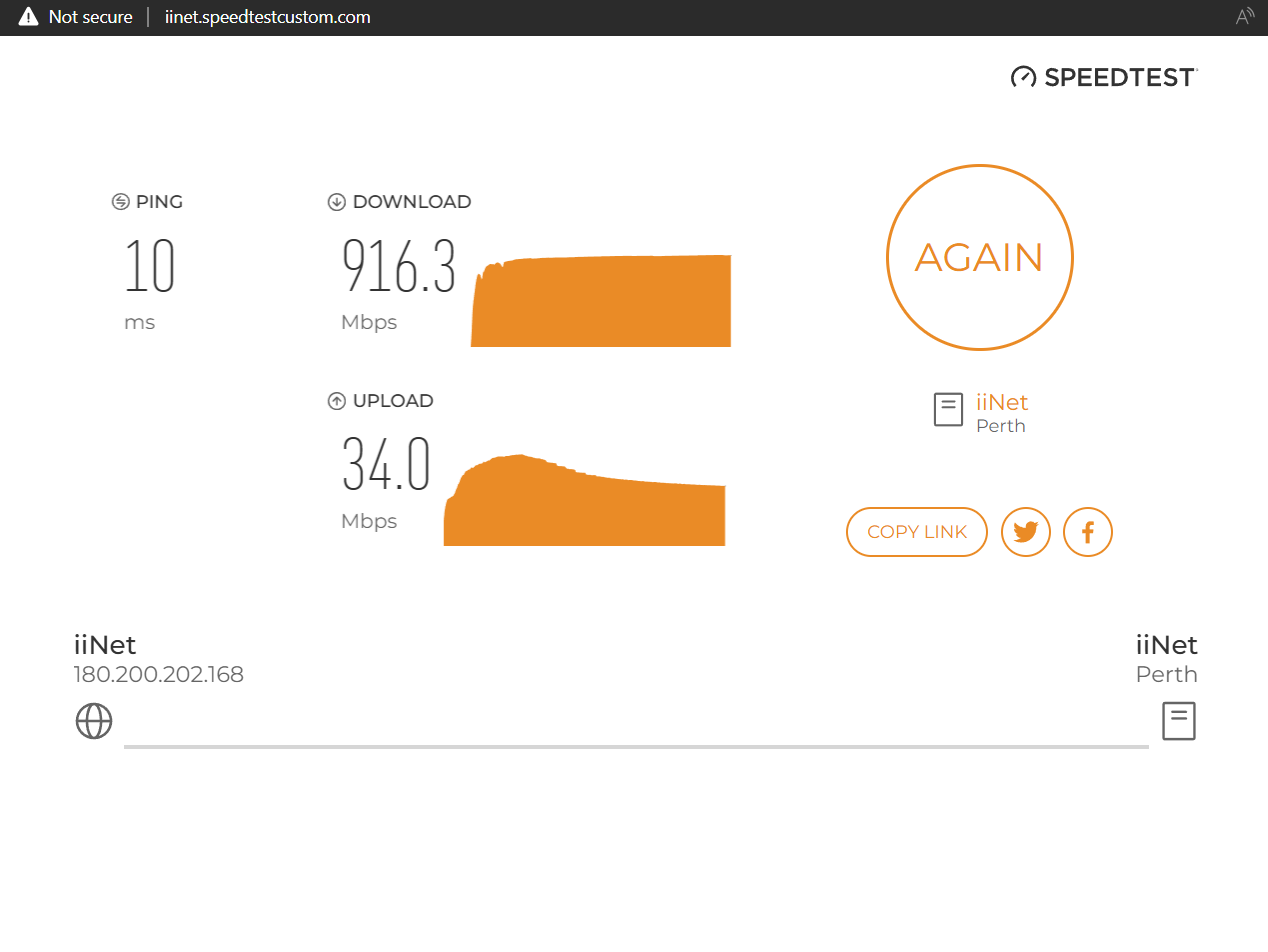Click the download speed graph
This screenshot has width=1268, height=952.
pyautogui.click(x=601, y=301)
